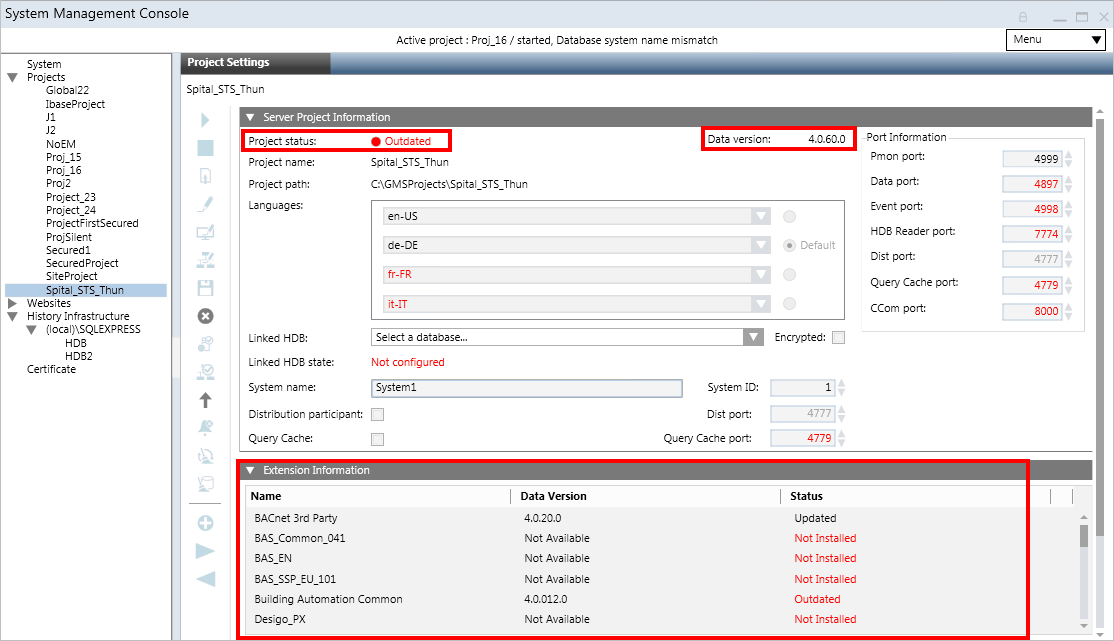Click the Delete project X icon

[x=205, y=316]
